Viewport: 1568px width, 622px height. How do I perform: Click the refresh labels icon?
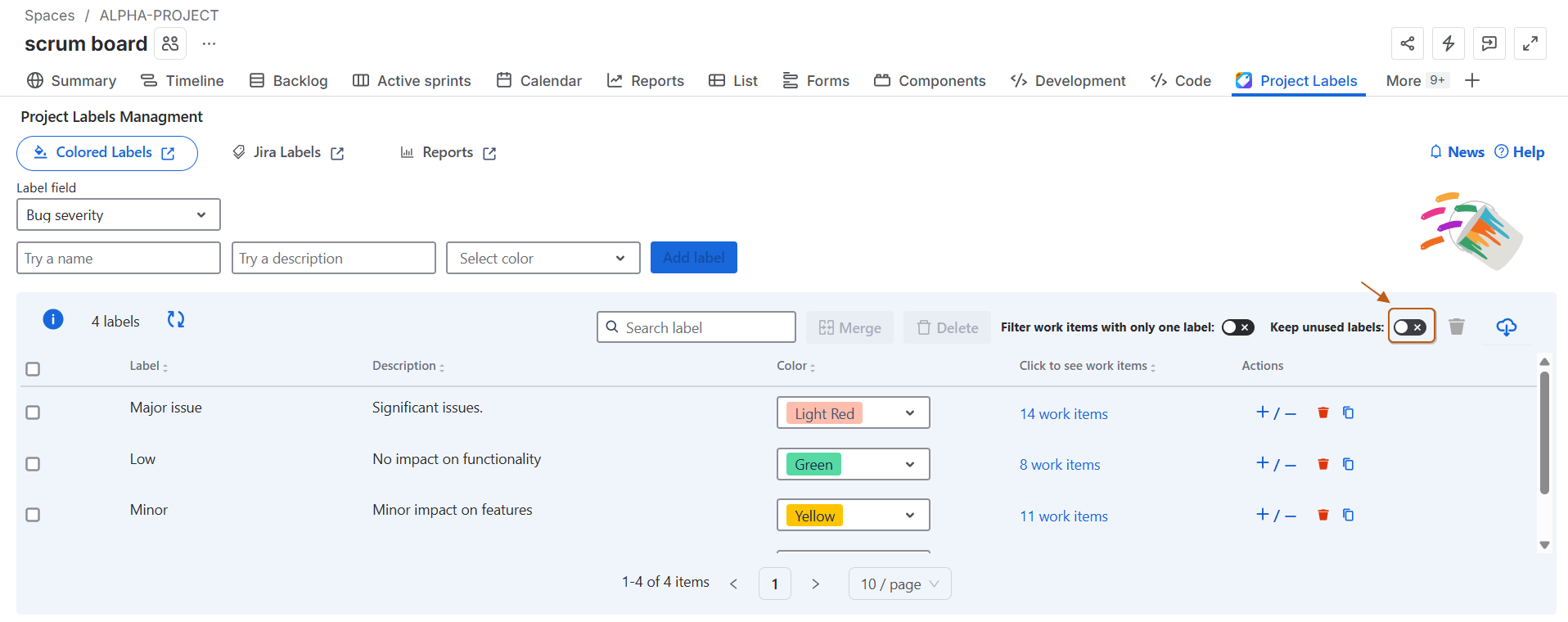(176, 320)
